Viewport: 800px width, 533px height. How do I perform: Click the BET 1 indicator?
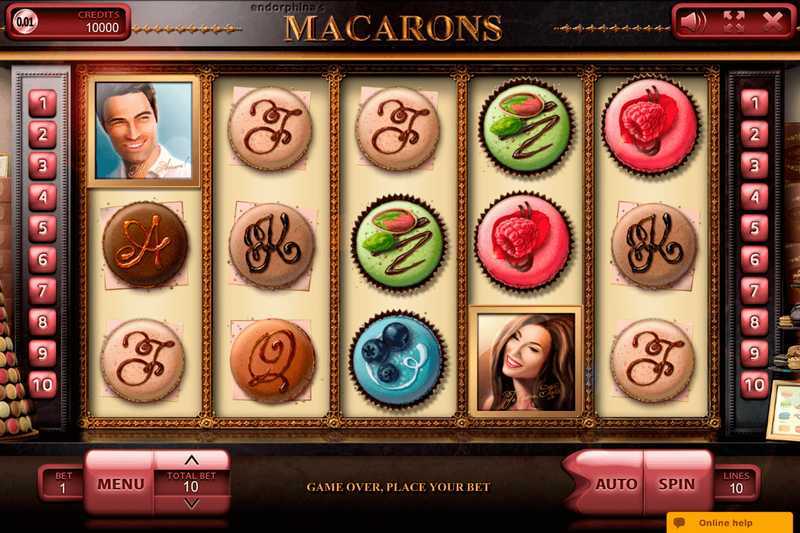click(x=63, y=483)
